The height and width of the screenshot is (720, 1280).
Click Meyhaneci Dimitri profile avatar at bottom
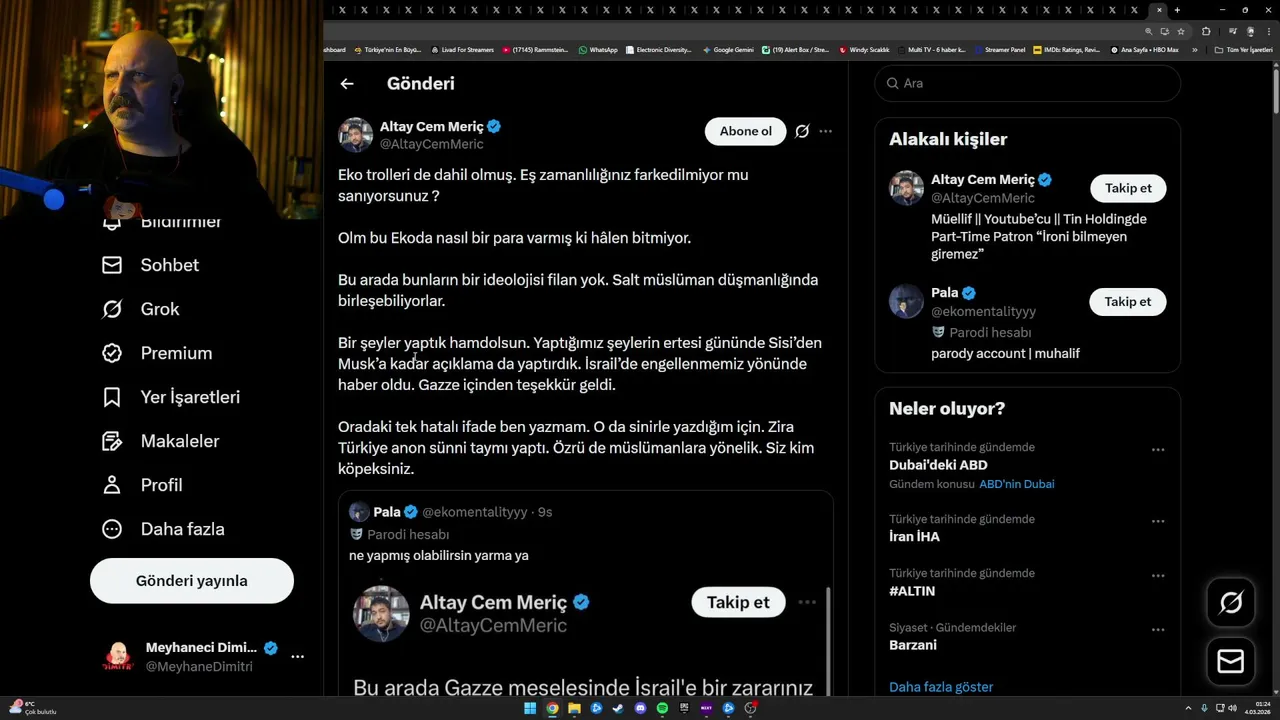point(118,657)
